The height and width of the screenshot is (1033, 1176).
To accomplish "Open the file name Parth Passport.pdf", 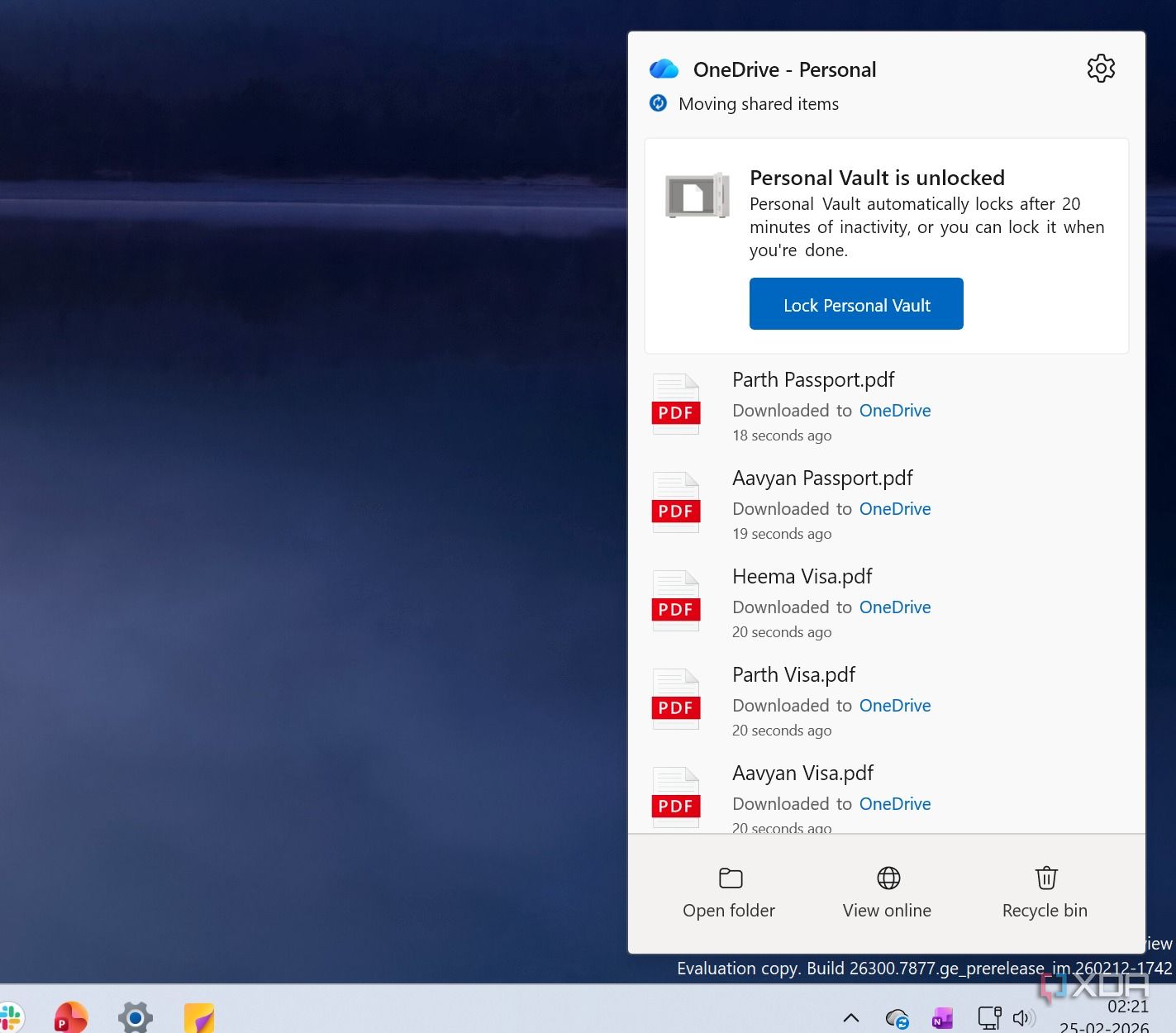I will point(813,380).
